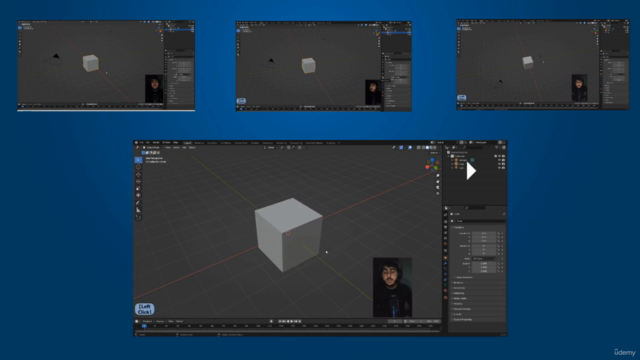Hide the Camera in outliner
This screenshot has width=640, height=360.
coord(499,160)
